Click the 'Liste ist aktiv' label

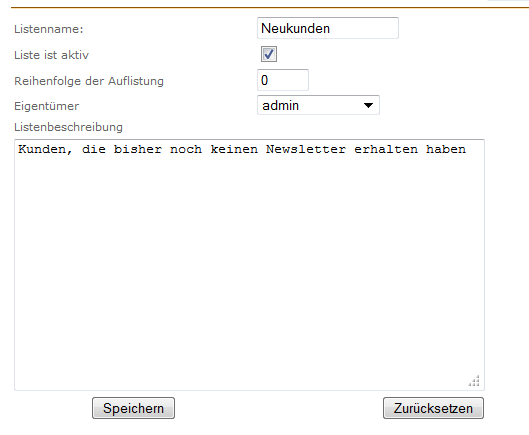tap(51, 55)
